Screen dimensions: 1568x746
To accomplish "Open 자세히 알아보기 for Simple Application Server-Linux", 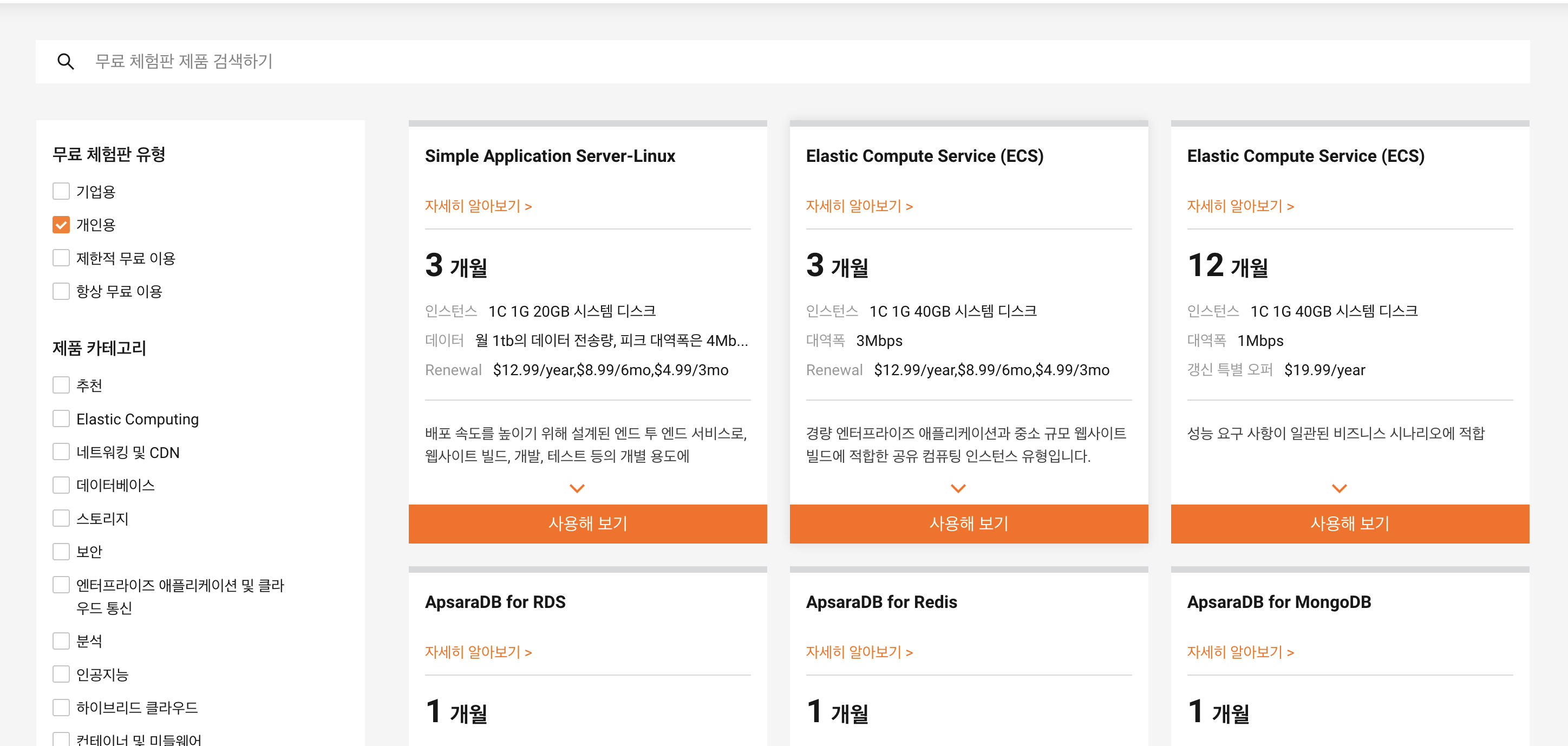I will pos(479,206).
